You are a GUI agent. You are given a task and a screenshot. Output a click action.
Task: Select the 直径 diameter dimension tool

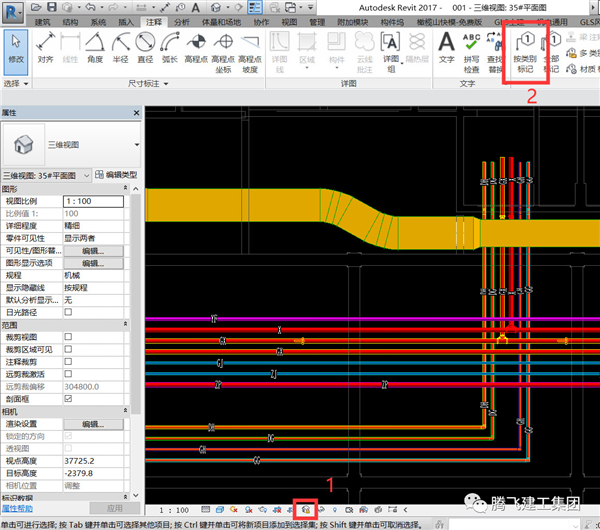click(x=145, y=47)
